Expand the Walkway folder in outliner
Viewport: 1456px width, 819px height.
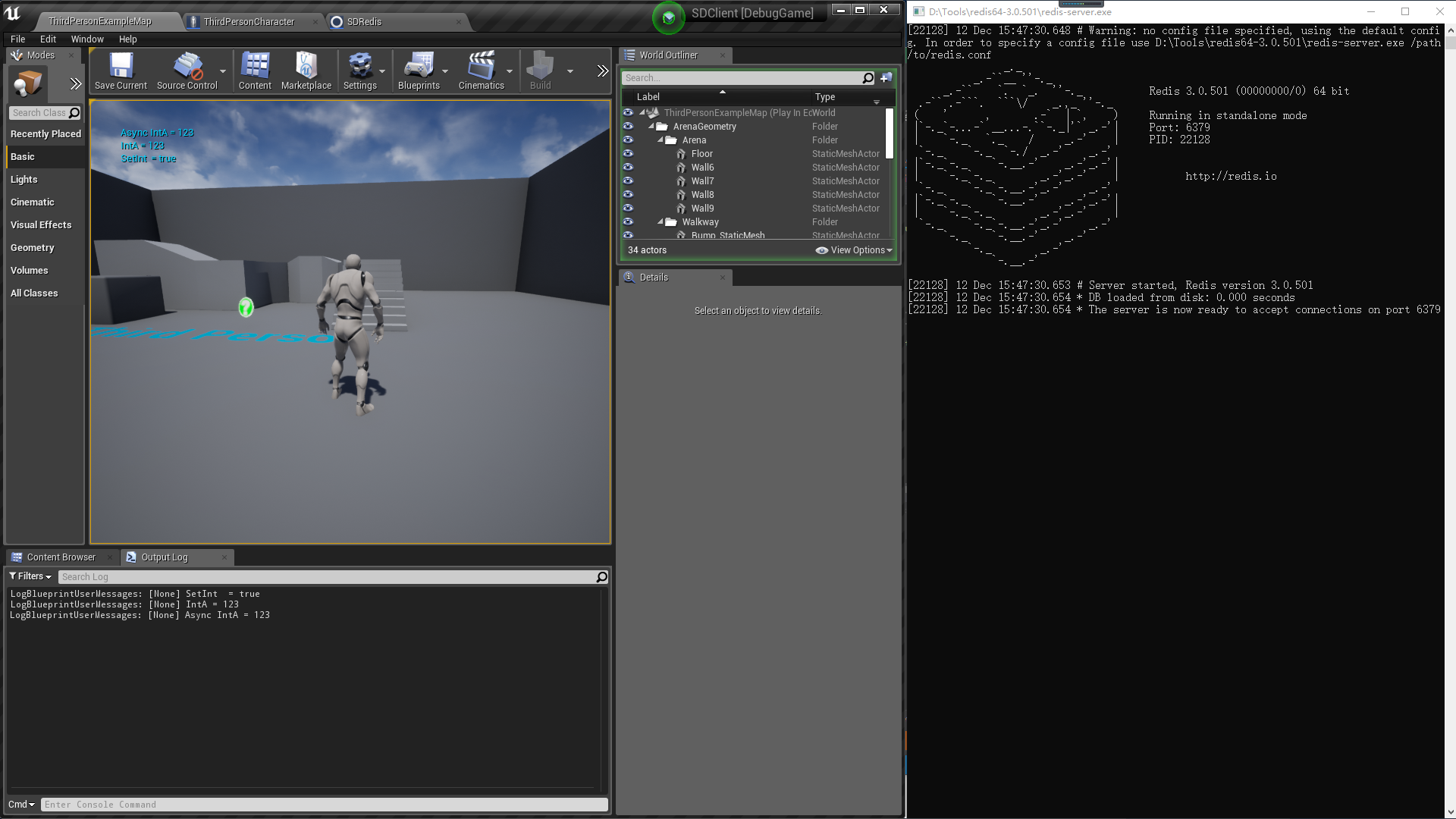[655, 221]
